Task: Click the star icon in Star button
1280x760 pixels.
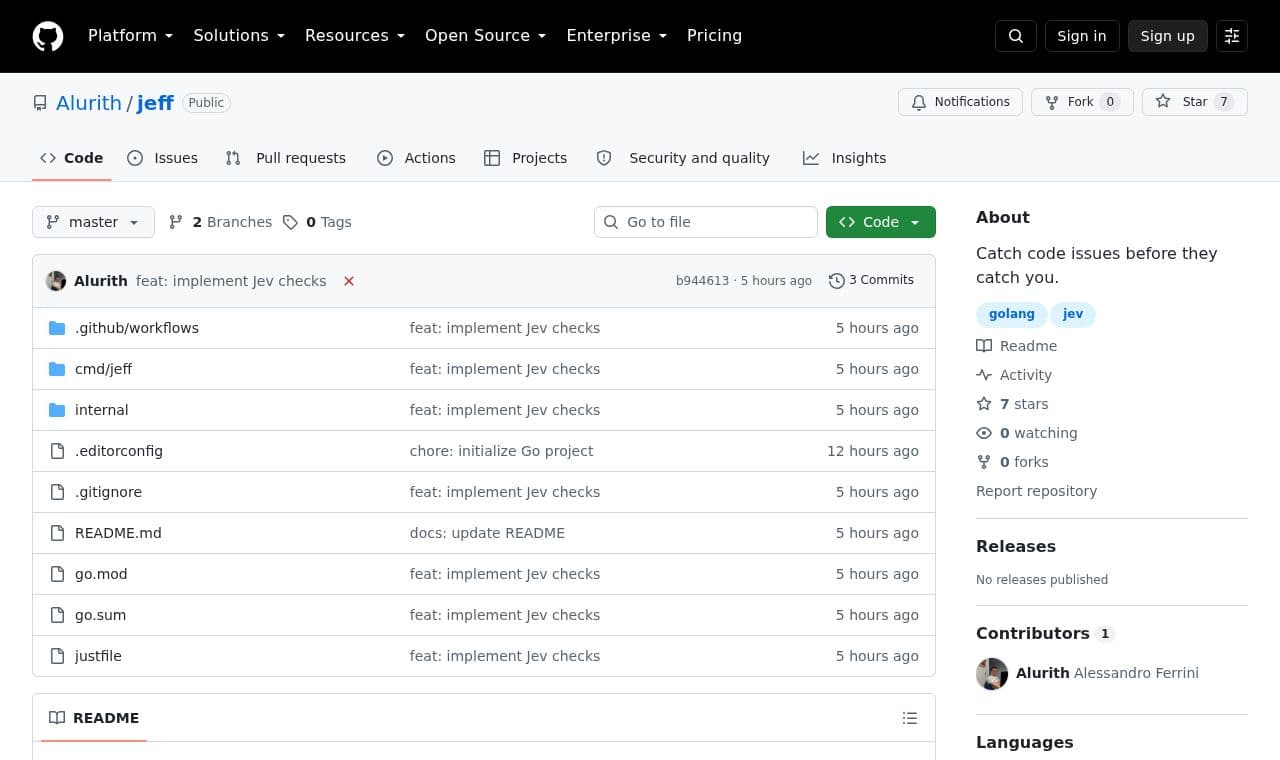Action: (x=1163, y=102)
